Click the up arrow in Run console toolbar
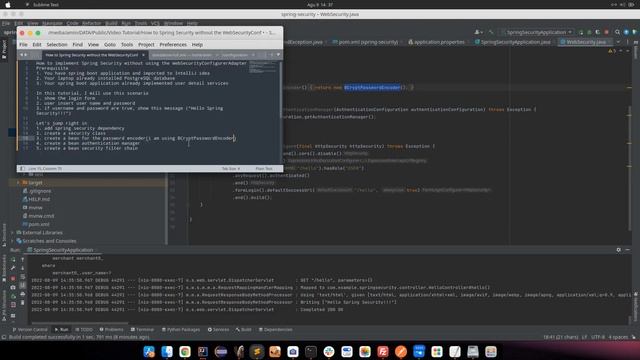Screen dimensions: 640x360 pos(22,260)
